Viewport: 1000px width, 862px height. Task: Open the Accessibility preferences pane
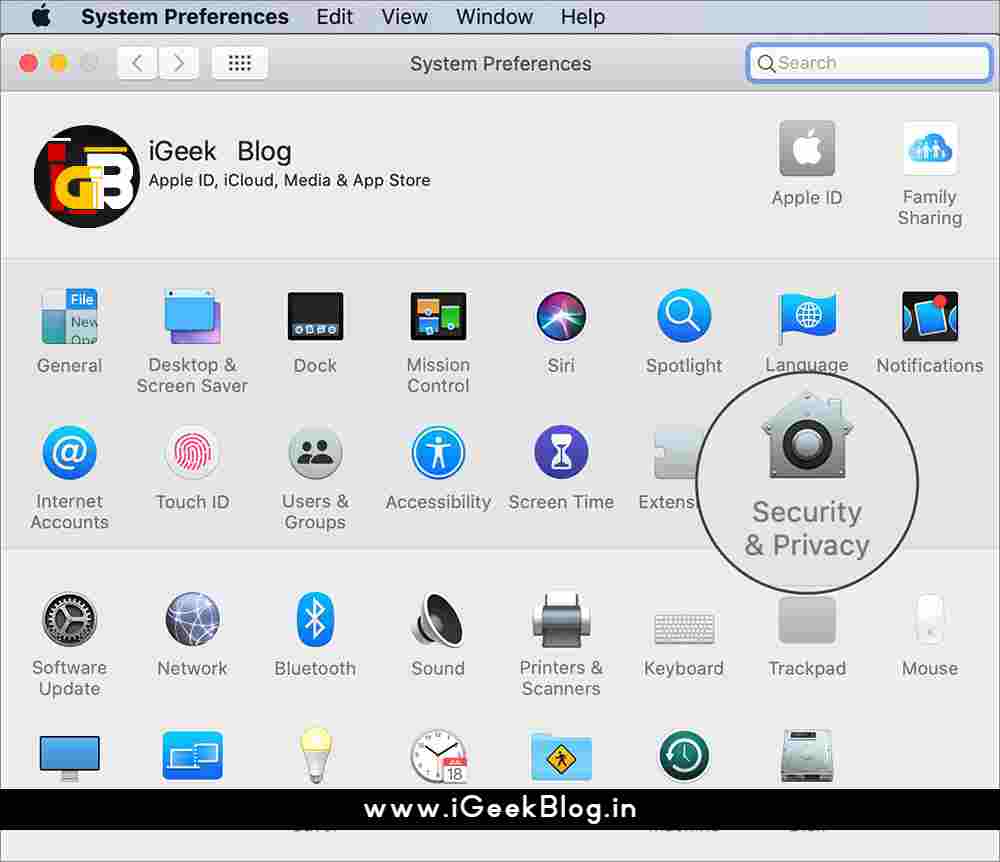click(x=438, y=468)
